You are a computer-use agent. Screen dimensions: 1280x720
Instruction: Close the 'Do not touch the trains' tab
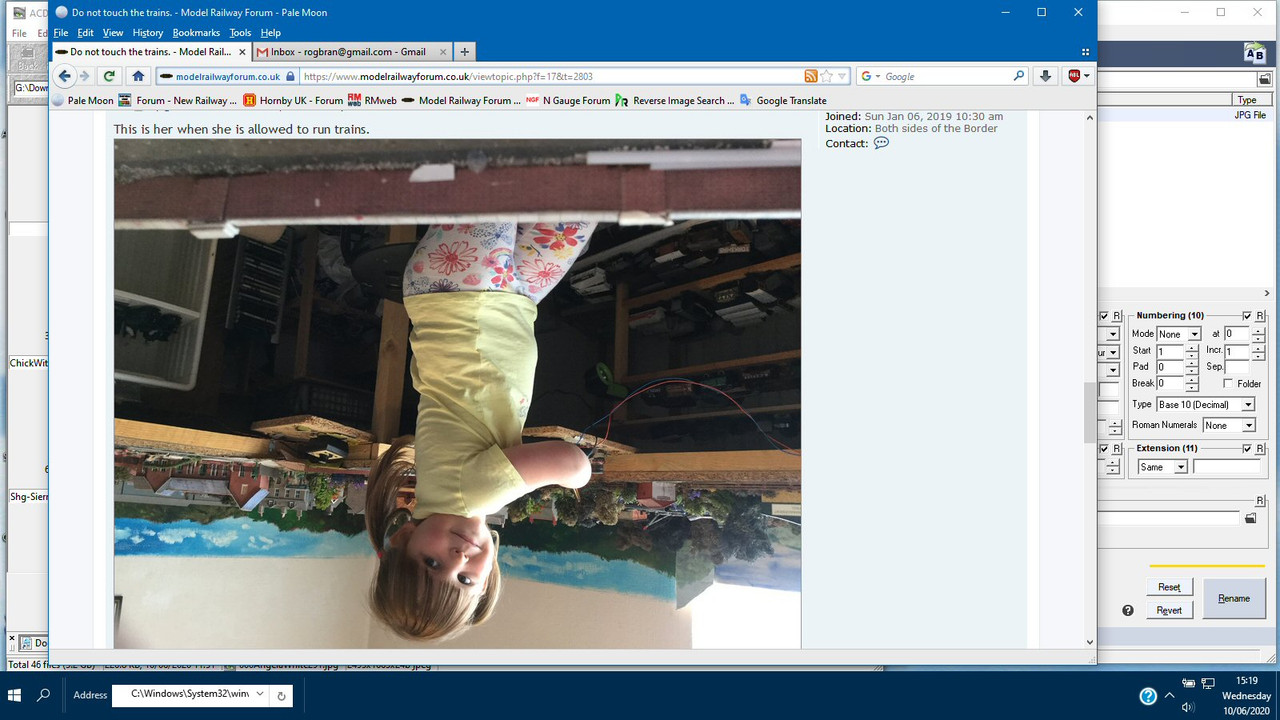coord(241,52)
